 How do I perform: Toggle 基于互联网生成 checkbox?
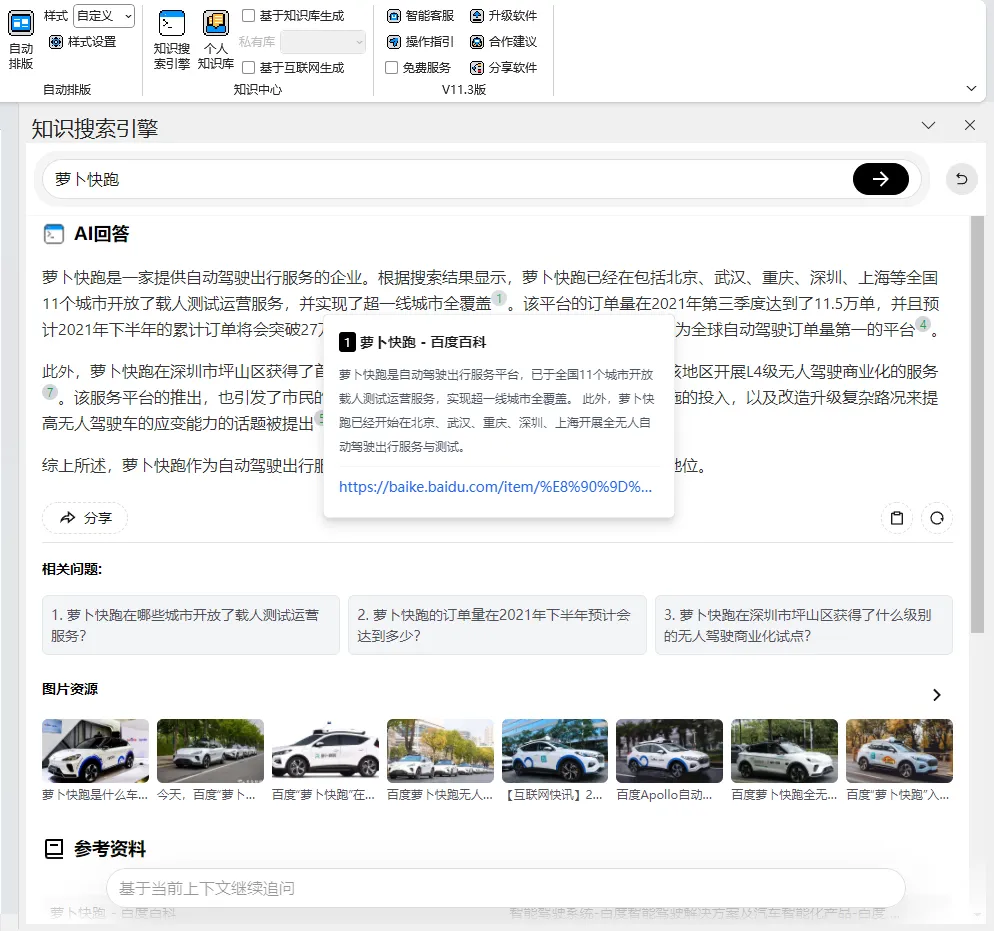pyautogui.click(x=249, y=68)
